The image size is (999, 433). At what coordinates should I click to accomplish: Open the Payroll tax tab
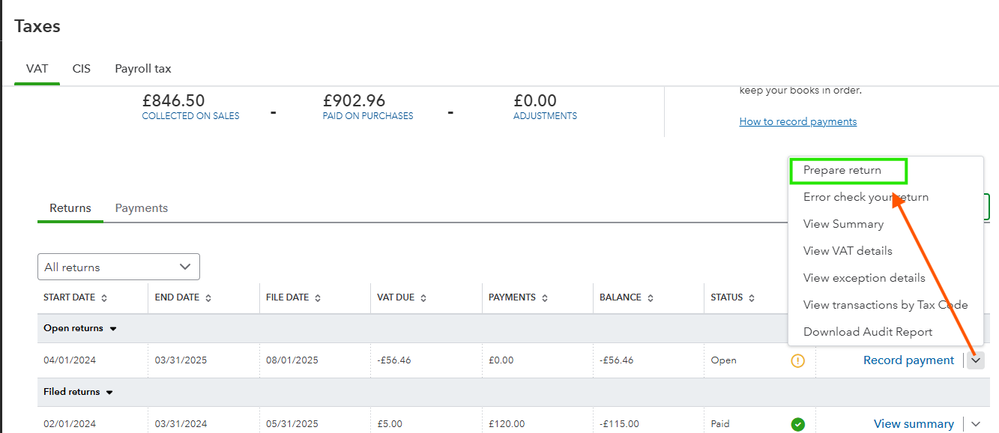(x=143, y=69)
